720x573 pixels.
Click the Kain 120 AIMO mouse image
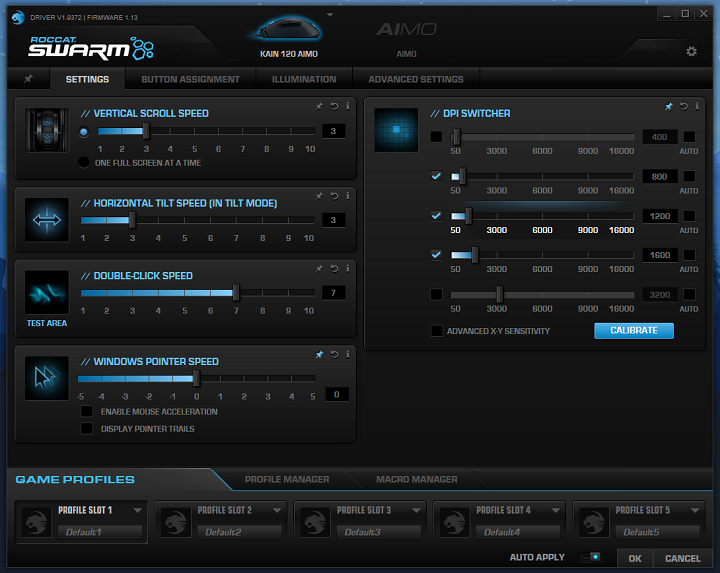pos(295,31)
